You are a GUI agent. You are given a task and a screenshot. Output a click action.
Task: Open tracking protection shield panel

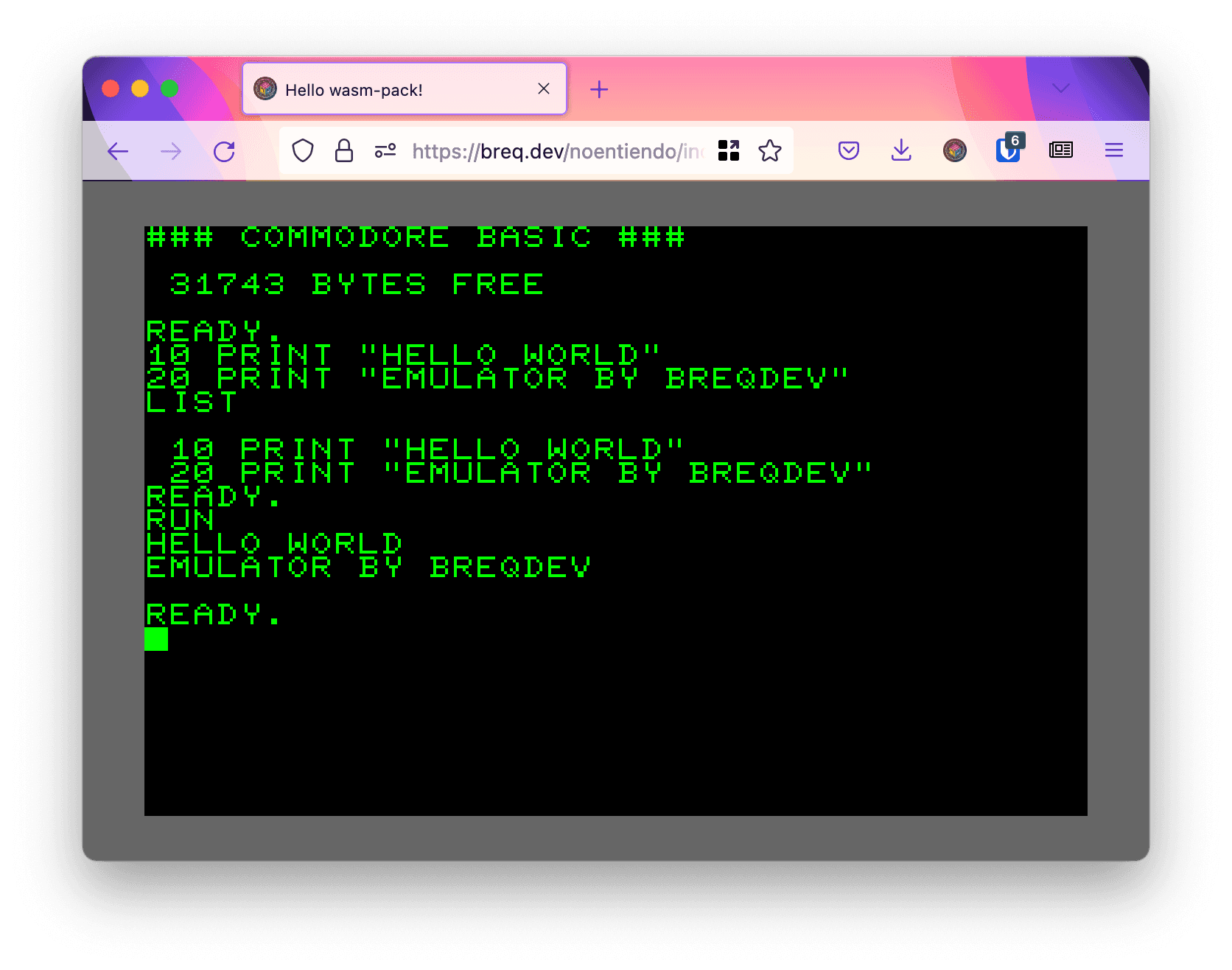(303, 151)
